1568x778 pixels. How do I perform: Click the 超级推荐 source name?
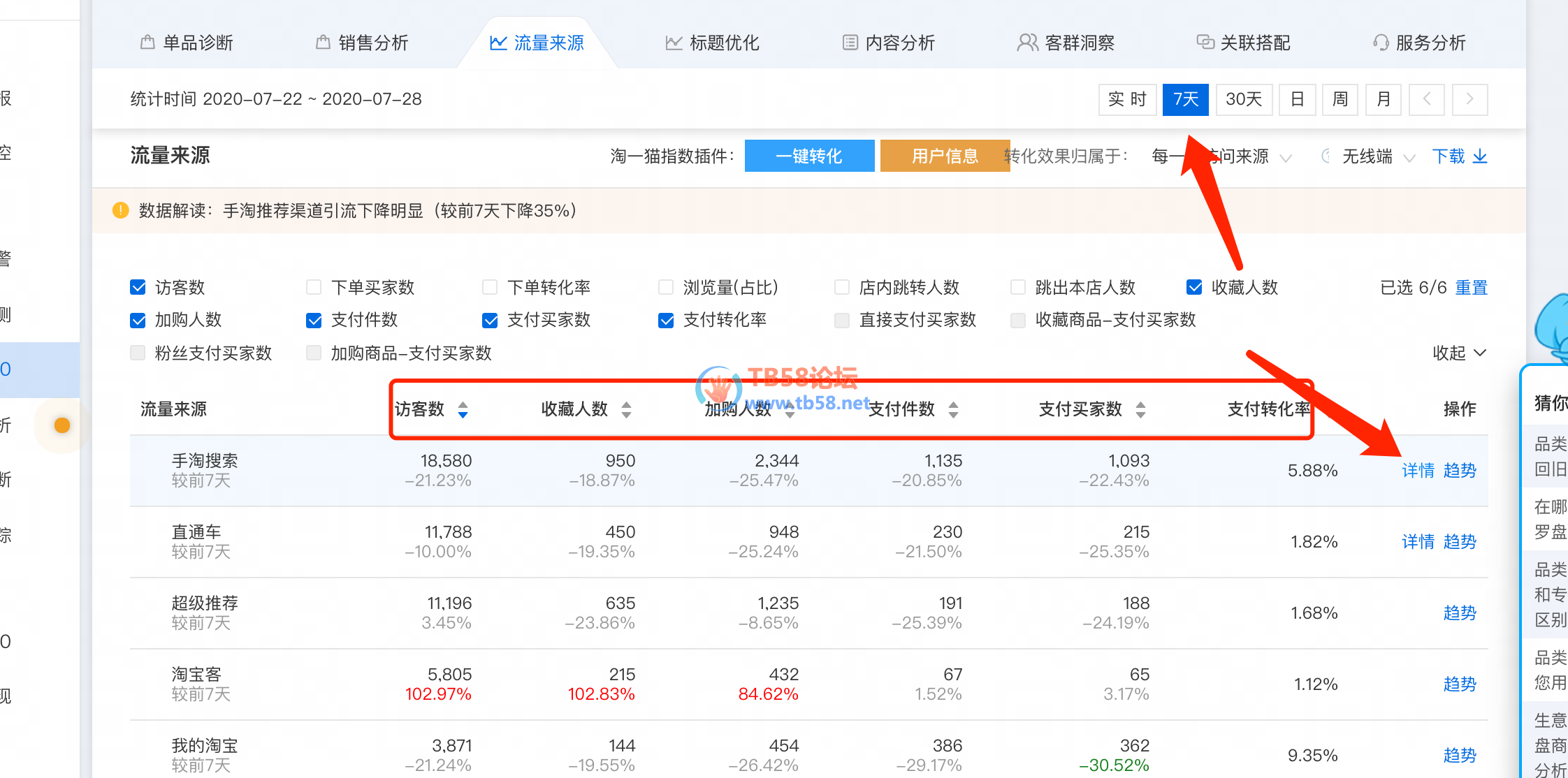tap(205, 603)
